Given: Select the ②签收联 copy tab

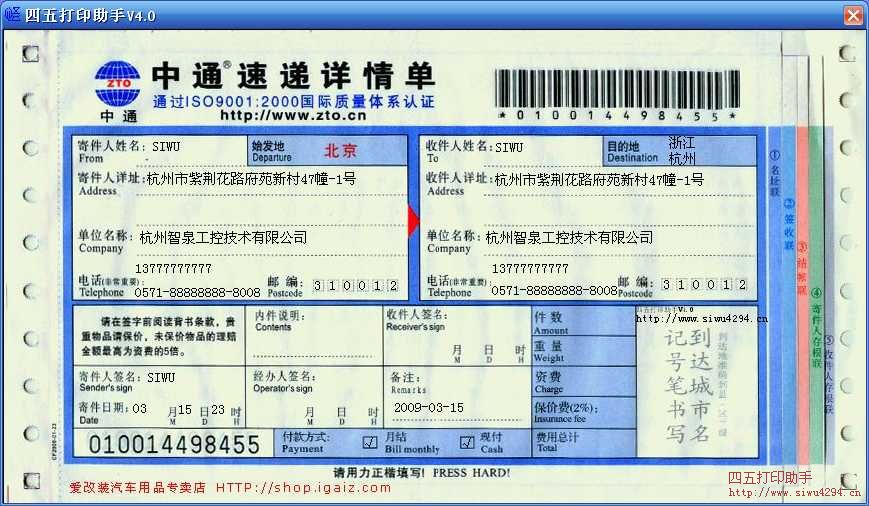Looking at the screenshot, I should point(789,224).
